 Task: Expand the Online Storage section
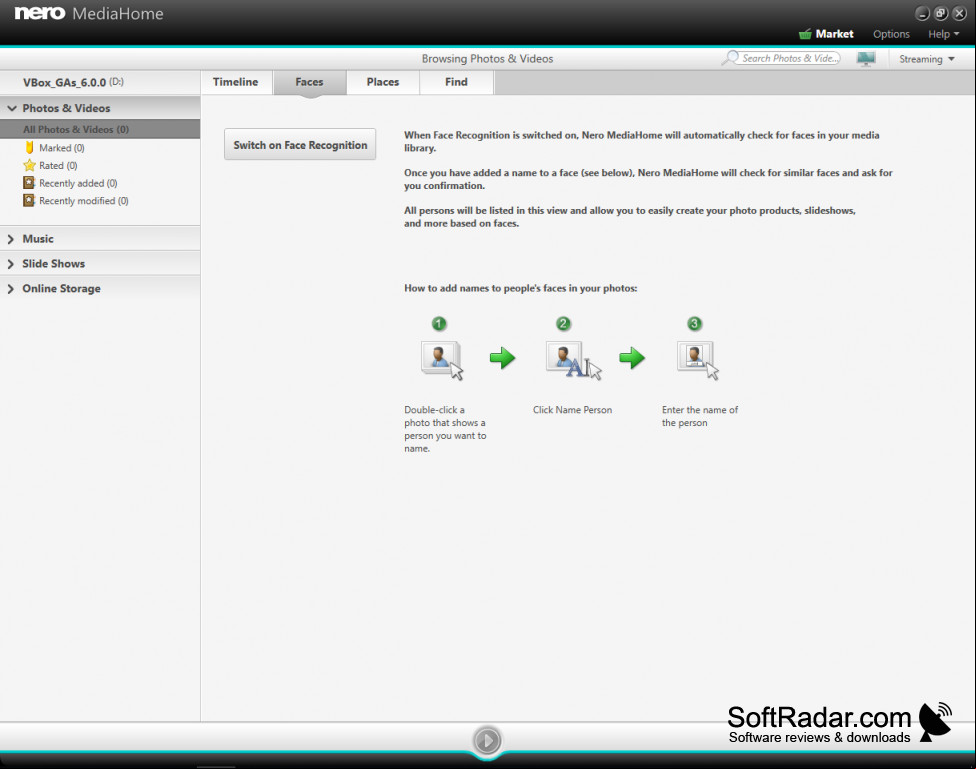[11, 289]
